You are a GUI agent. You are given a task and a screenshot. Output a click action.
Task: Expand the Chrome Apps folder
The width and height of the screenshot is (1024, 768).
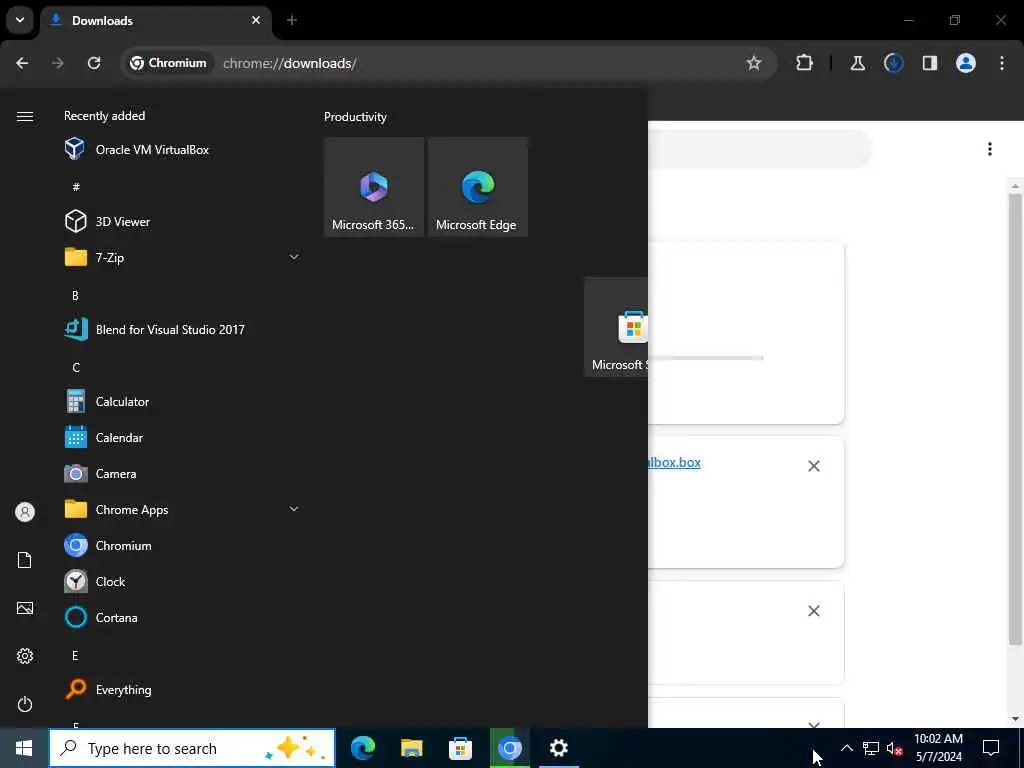183,509
